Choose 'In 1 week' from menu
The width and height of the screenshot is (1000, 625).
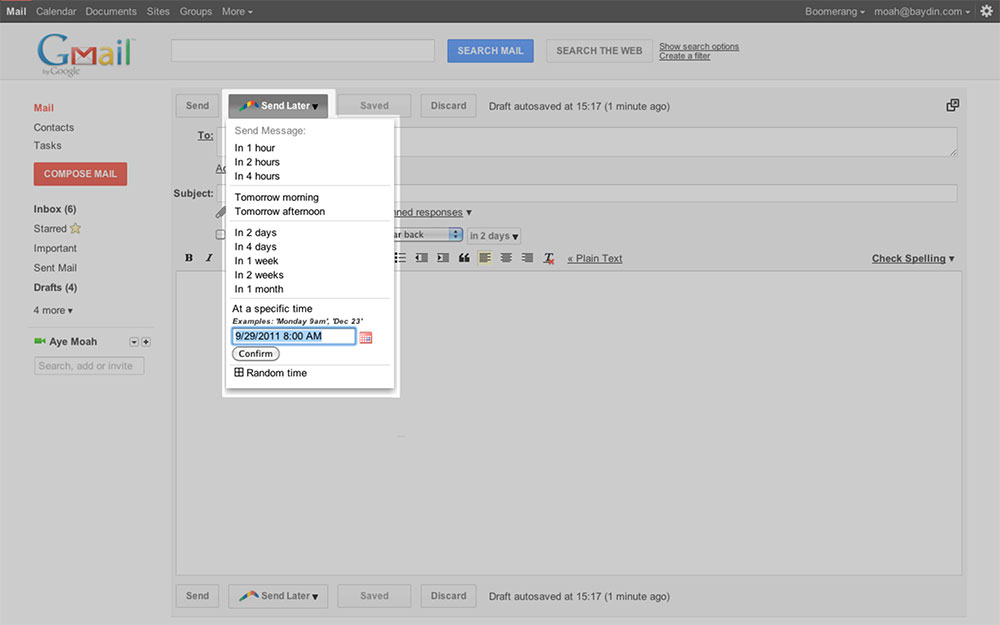256,261
